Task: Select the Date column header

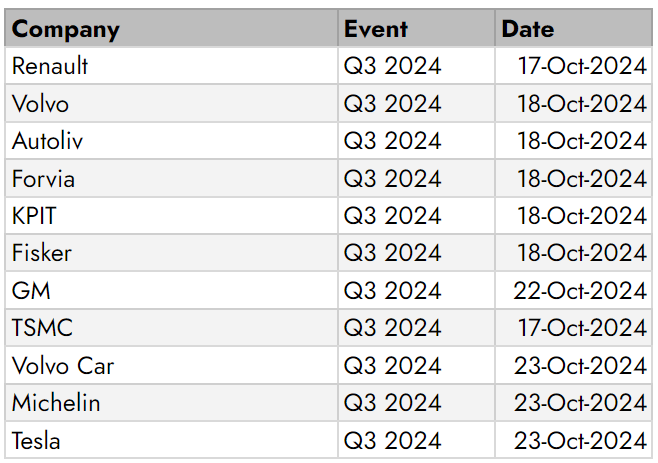Action: (574, 28)
